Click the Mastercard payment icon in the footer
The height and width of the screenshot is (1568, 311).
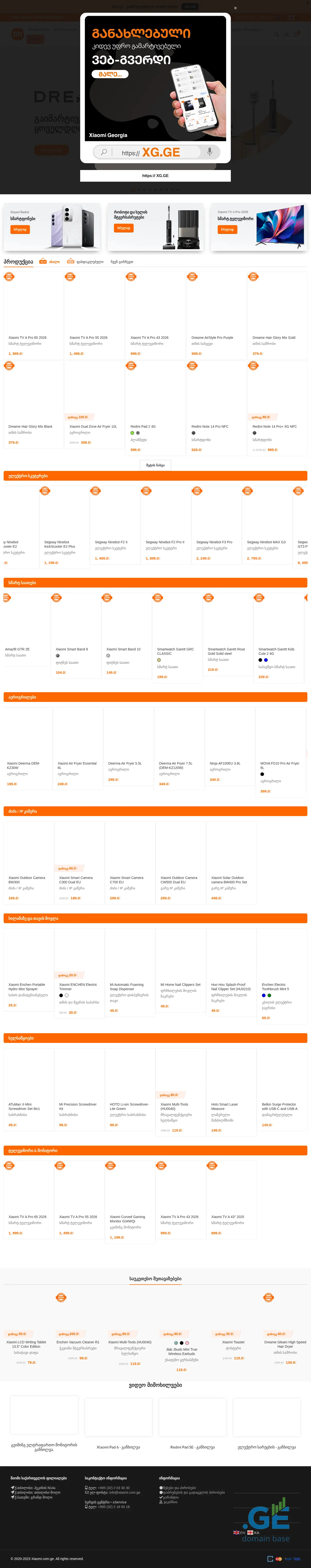tap(278, 1559)
